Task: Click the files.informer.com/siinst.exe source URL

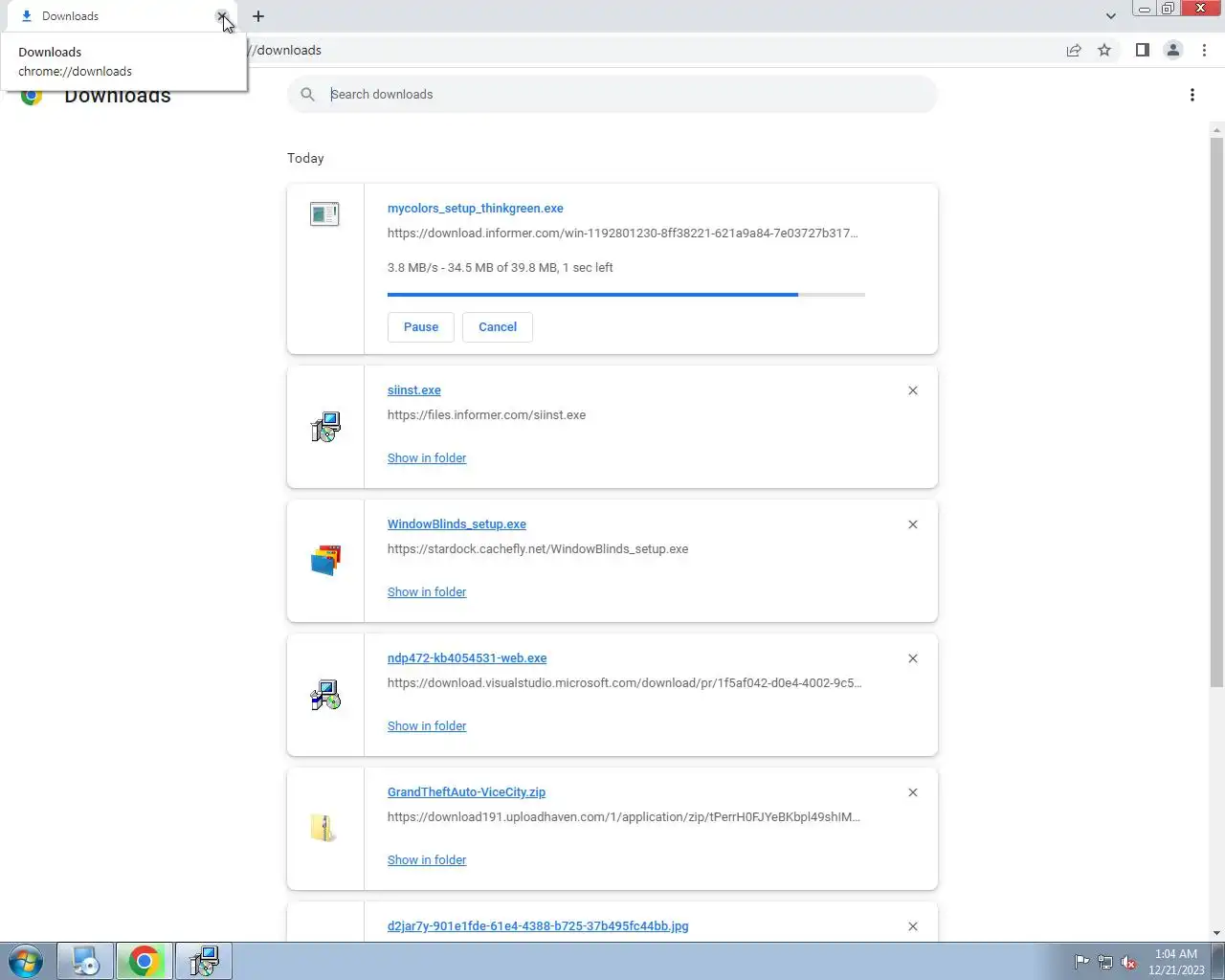Action: (x=486, y=415)
